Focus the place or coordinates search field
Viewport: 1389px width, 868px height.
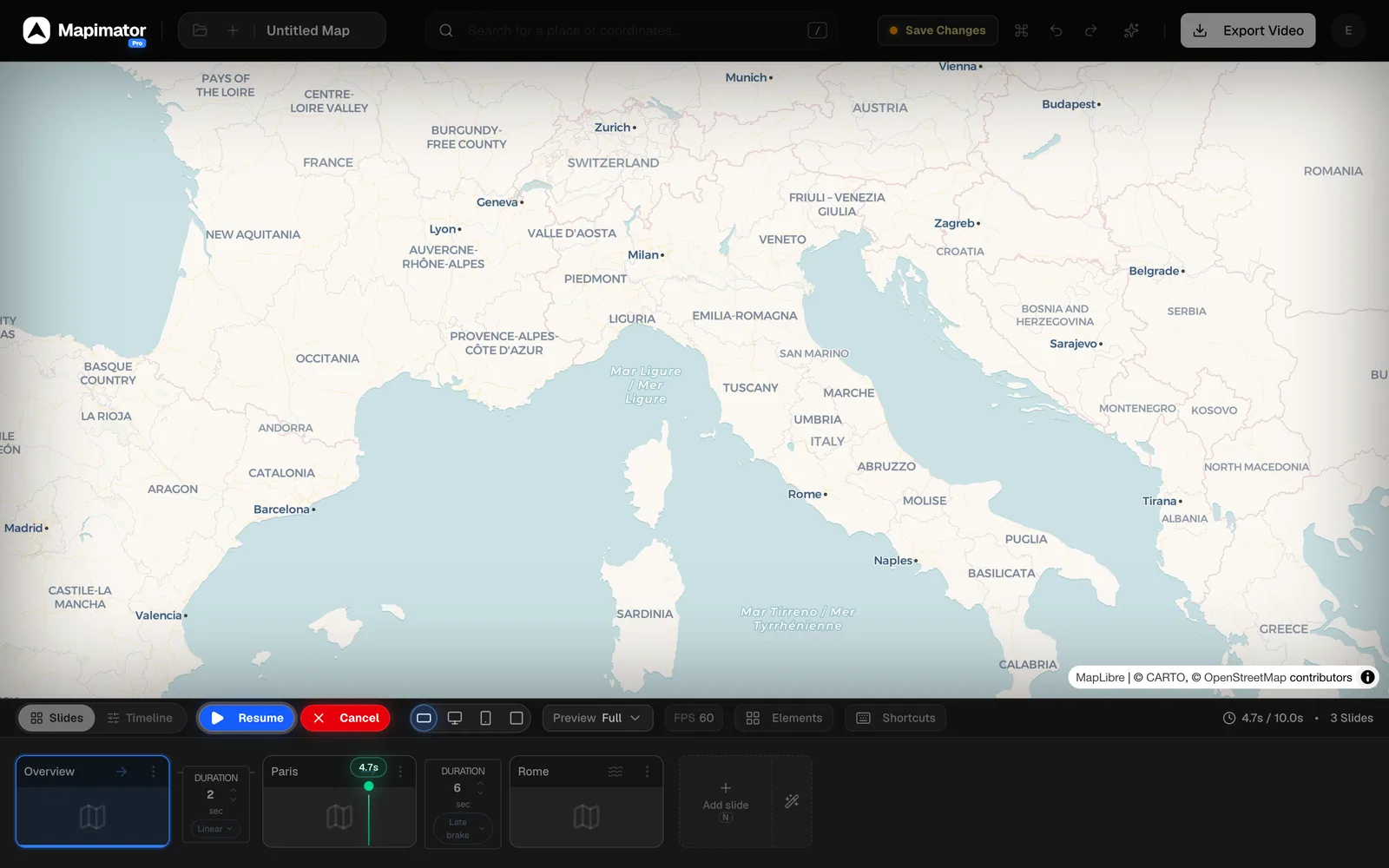(632, 30)
